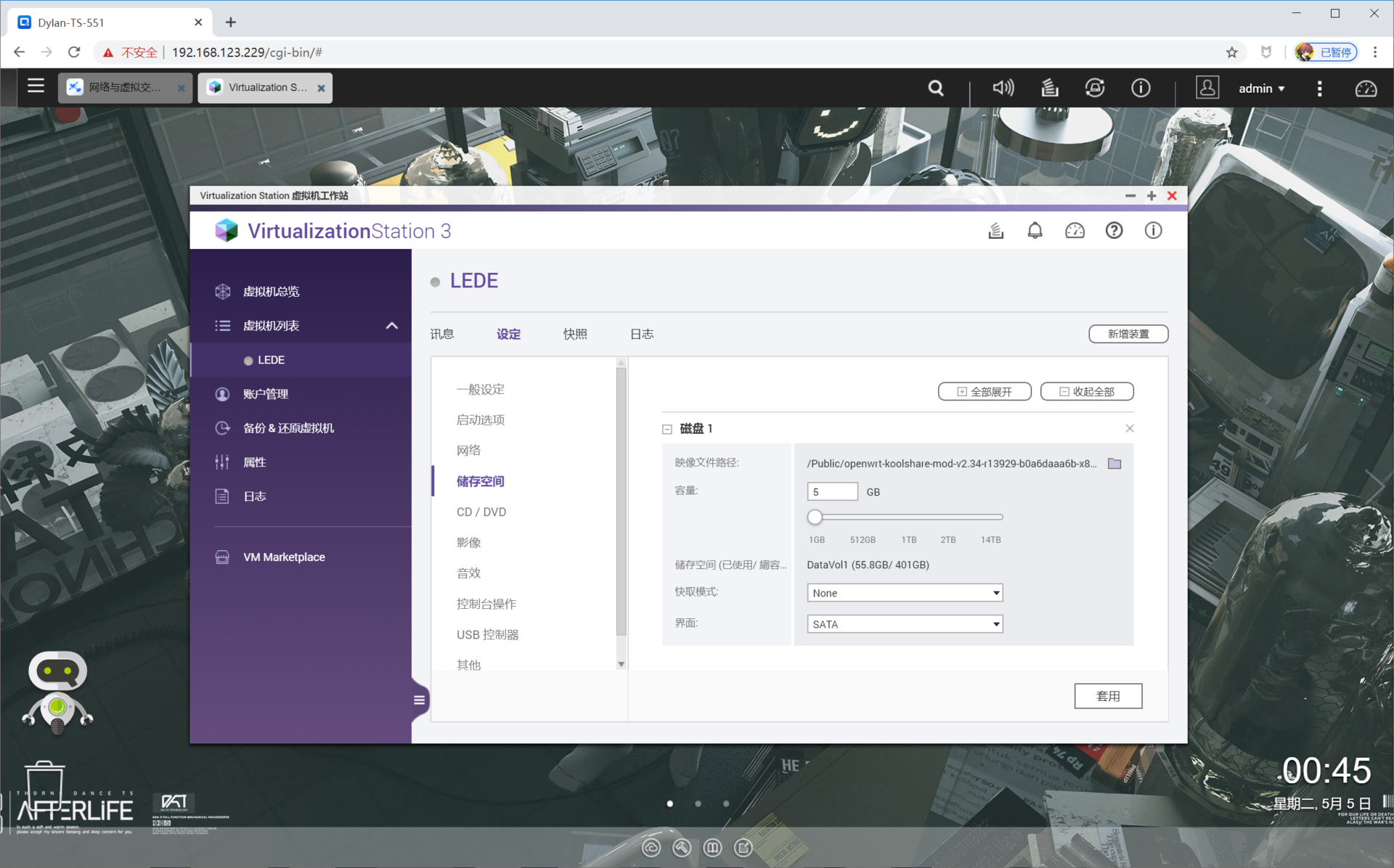Close the Virtualization Station QTS tab
This screenshot has height=868, width=1394.
click(x=321, y=88)
